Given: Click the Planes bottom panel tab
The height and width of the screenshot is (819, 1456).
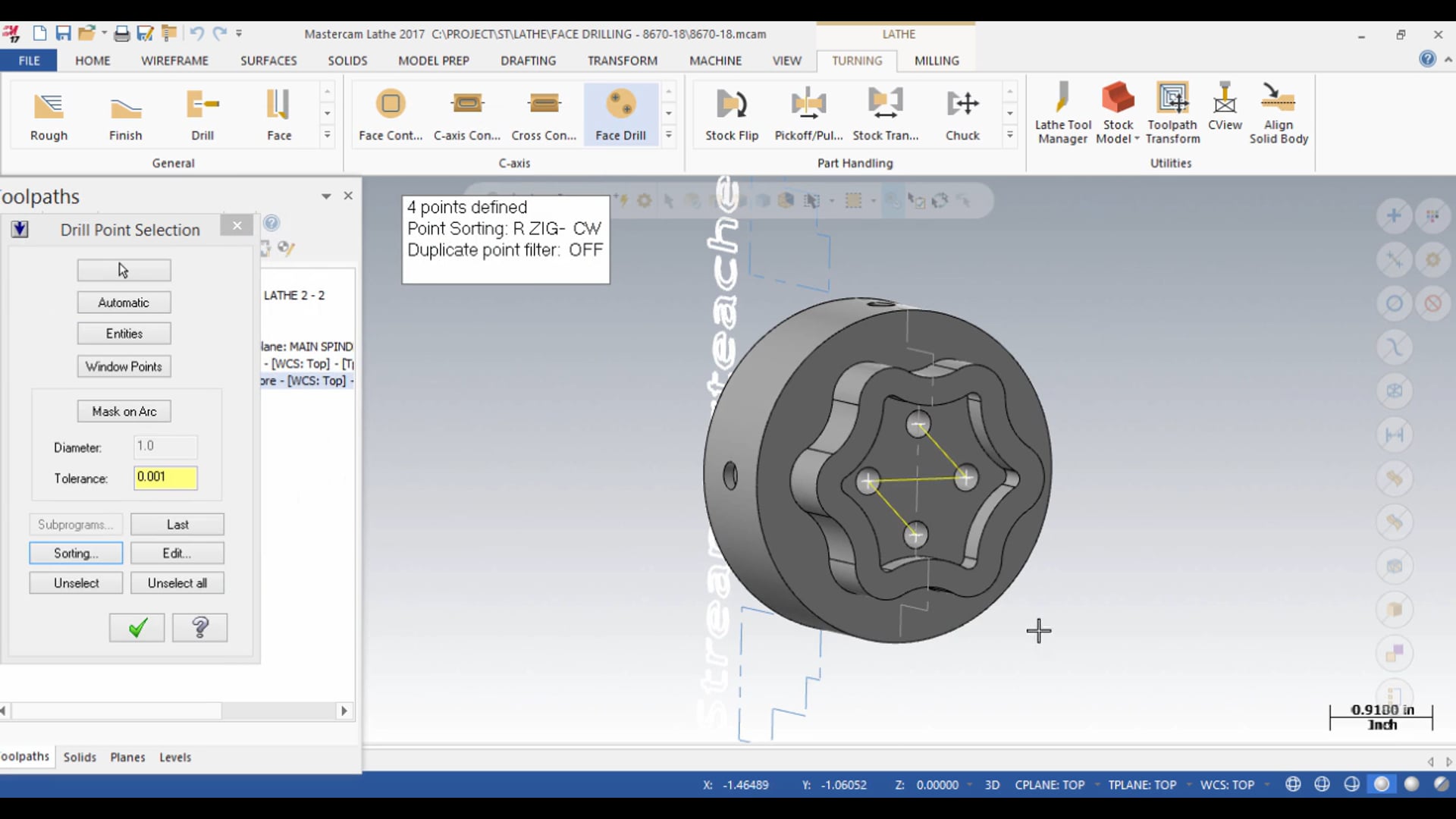Looking at the screenshot, I should [127, 757].
